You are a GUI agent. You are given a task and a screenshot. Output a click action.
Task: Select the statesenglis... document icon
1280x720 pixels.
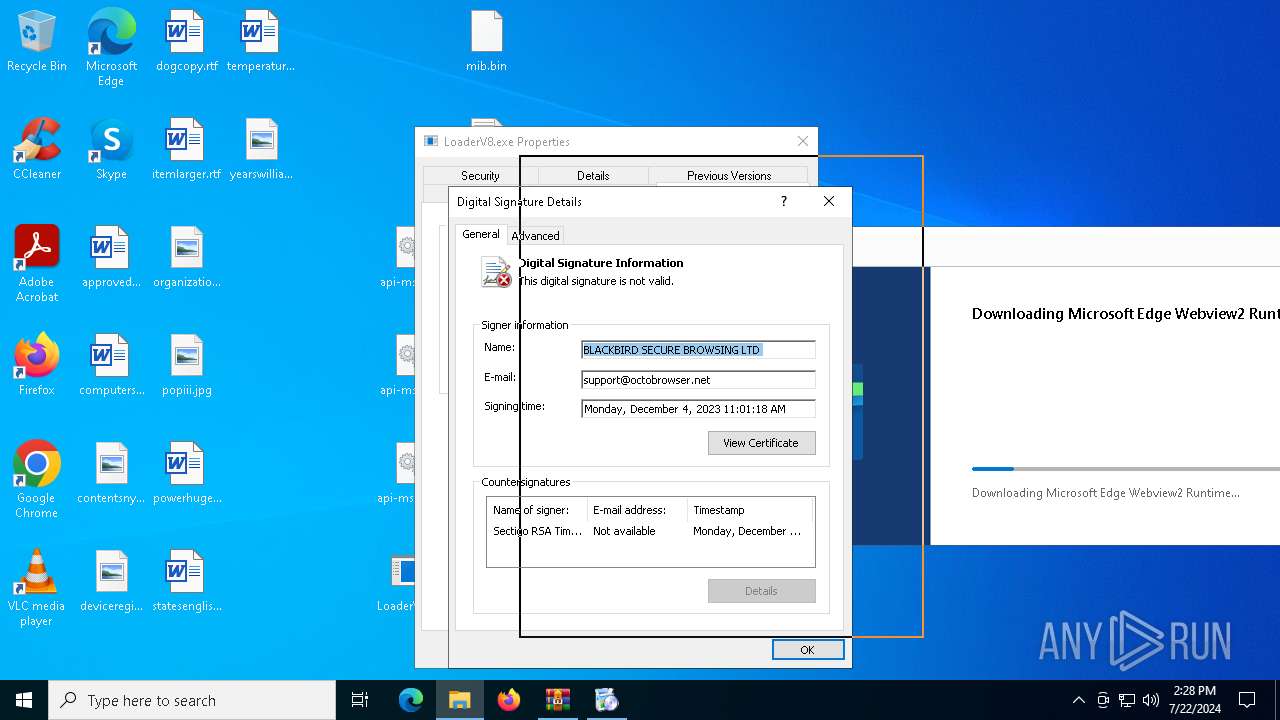(x=186, y=582)
